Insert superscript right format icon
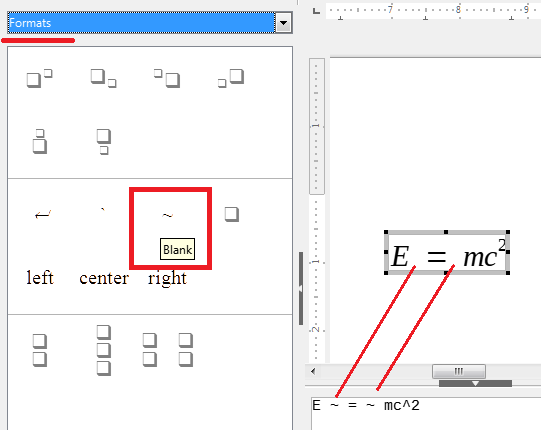Screen dimensions: 541x430 point(40,78)
